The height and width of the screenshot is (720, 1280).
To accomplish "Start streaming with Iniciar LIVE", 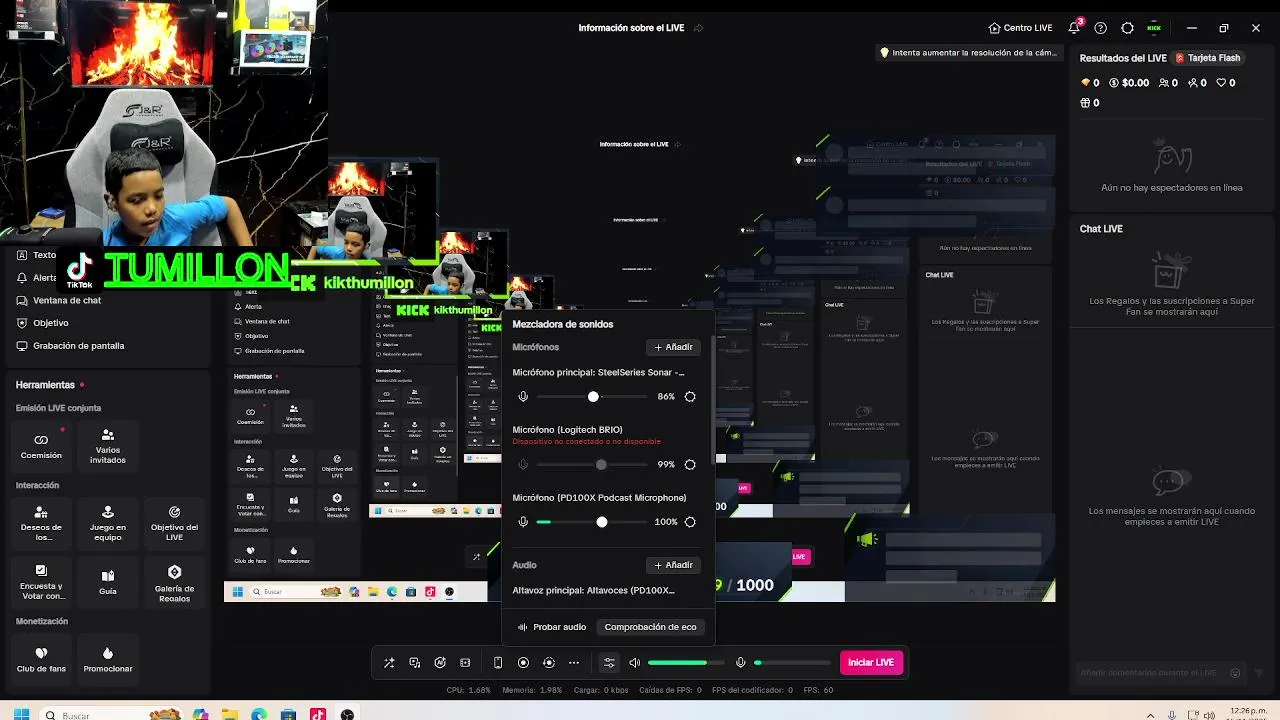I will coord(871,663).
